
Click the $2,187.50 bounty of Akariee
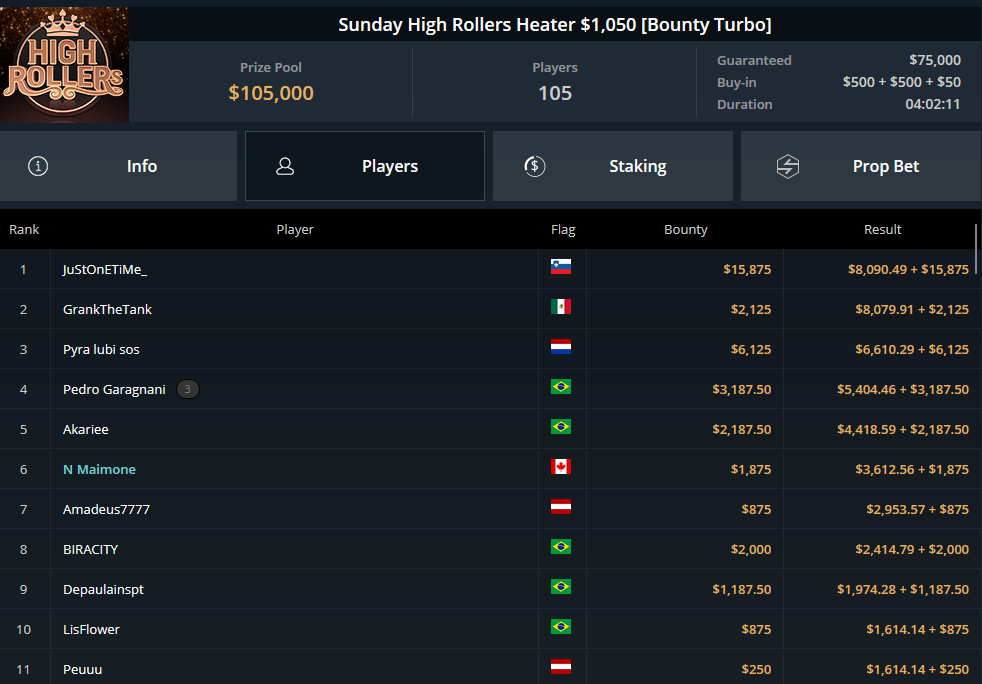point(742,430)
